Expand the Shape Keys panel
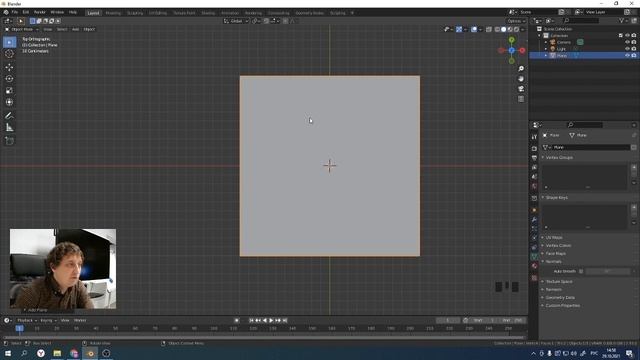This screenshot has height=360, width=640. pyautogui.click(x=557, y=198)
